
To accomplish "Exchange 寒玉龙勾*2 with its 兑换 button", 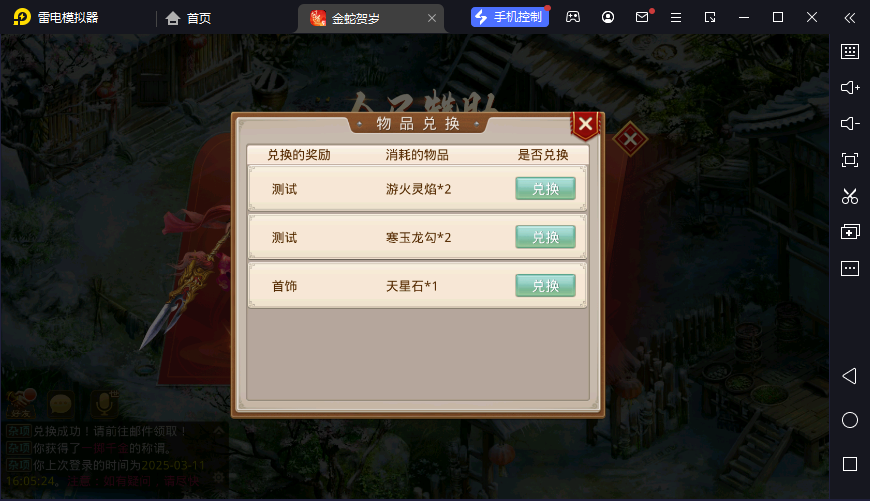I will click(x=545, y=237).
